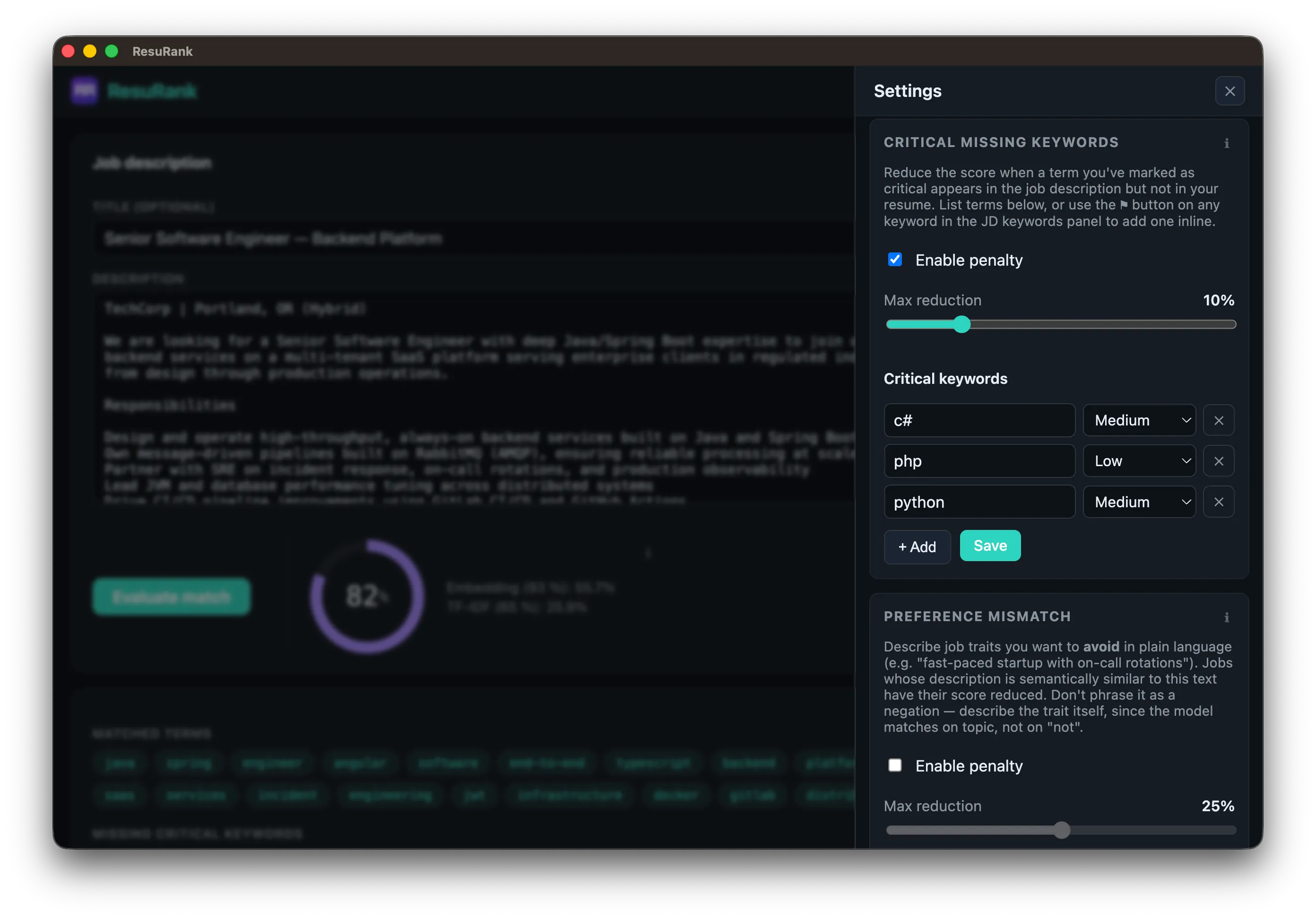
Task: Adjust the 10% Max reduction slider
Action: pyautogui.click(x=1060, y=324)
